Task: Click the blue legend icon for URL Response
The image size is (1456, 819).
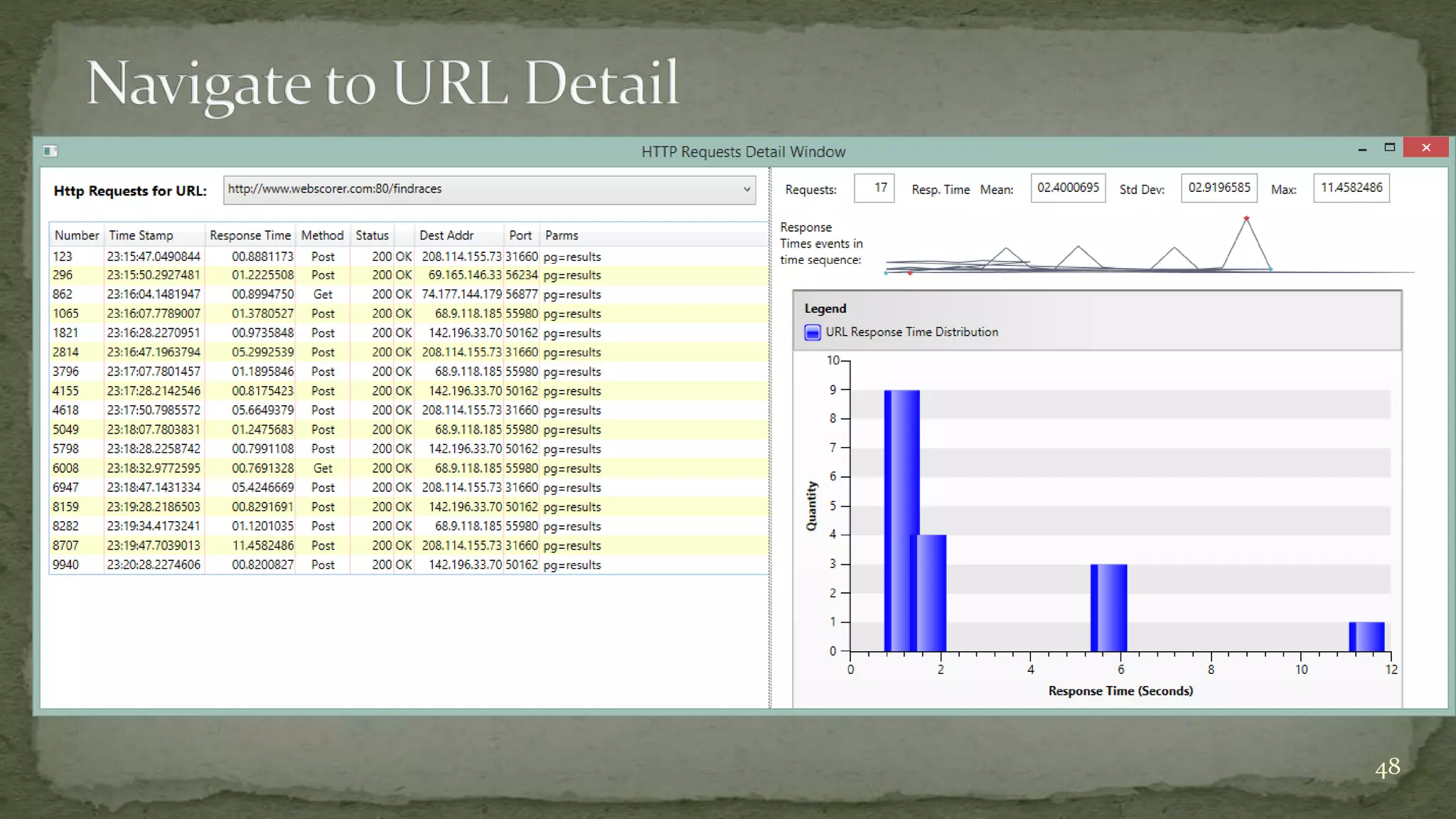Action: coord(813,332)
